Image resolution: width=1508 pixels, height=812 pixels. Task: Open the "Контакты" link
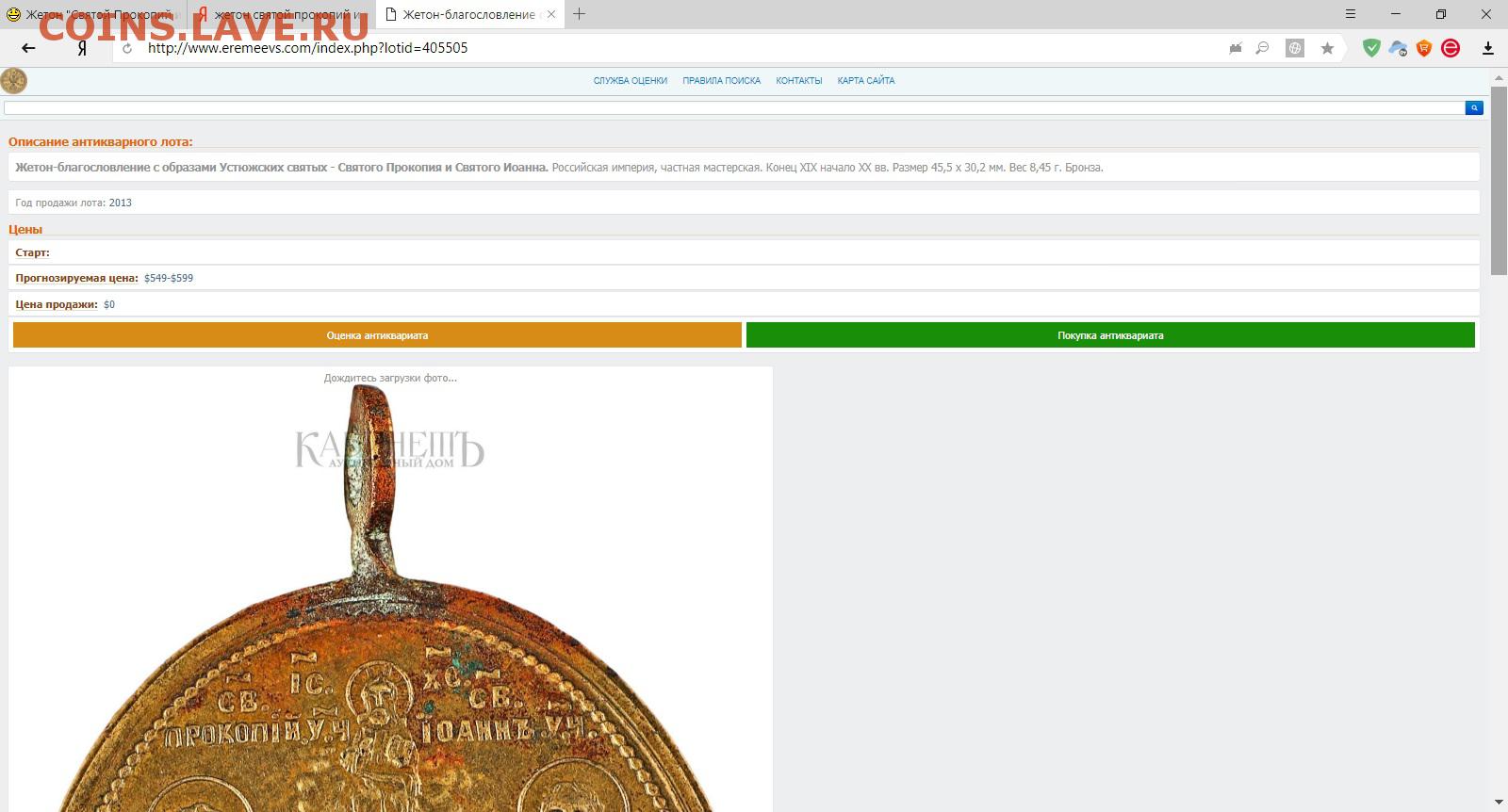click(x=799, y=81)
